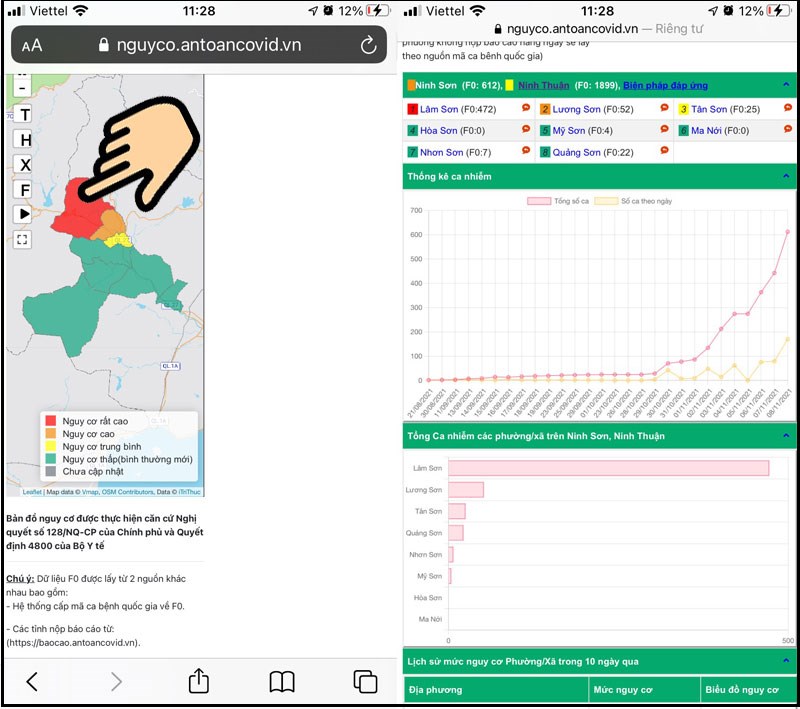800x709 pixels.
Task: Click the orange high-risk map region
Action: click(x=111, y=225)
